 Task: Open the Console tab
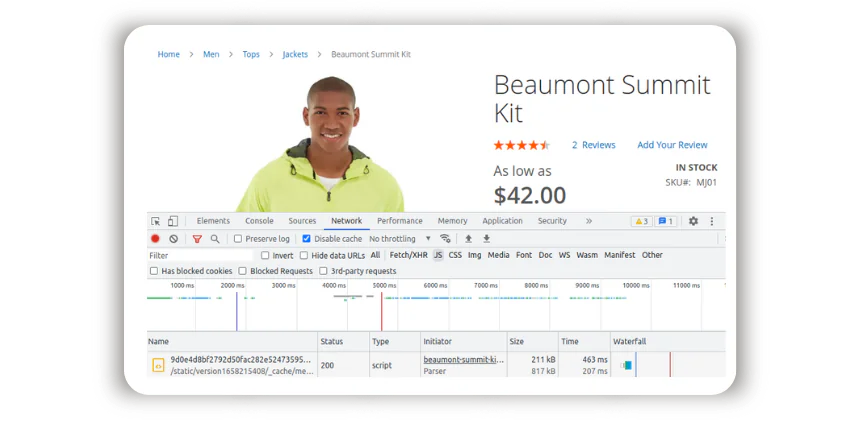coord(259,221)
